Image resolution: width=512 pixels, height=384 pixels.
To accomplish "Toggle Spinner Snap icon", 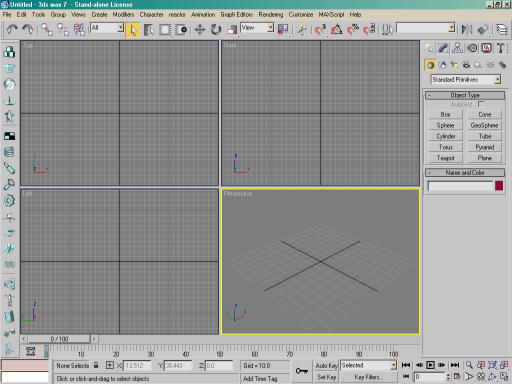I will pos(369,29).
